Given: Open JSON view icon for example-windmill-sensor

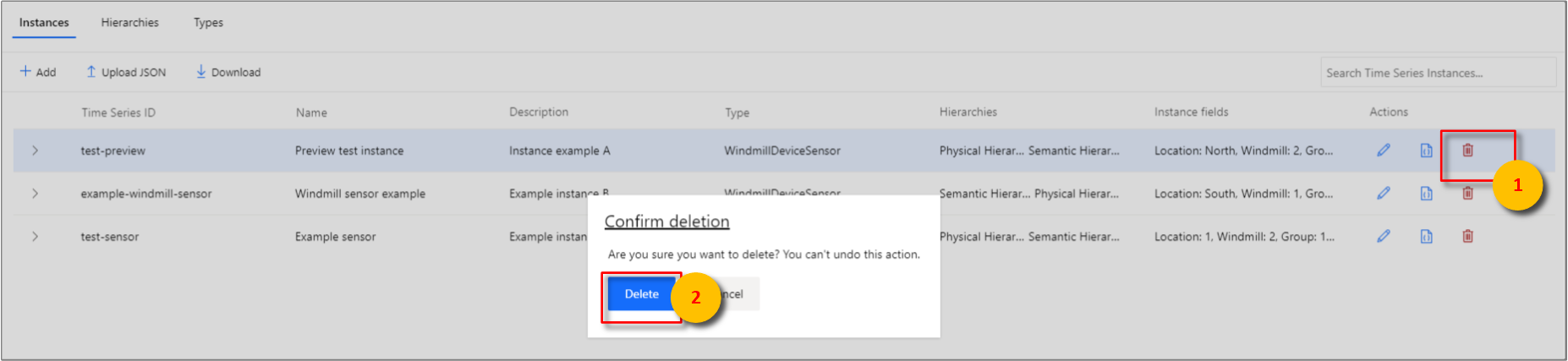Looking at the screenshot, I should click(1426, 194).
